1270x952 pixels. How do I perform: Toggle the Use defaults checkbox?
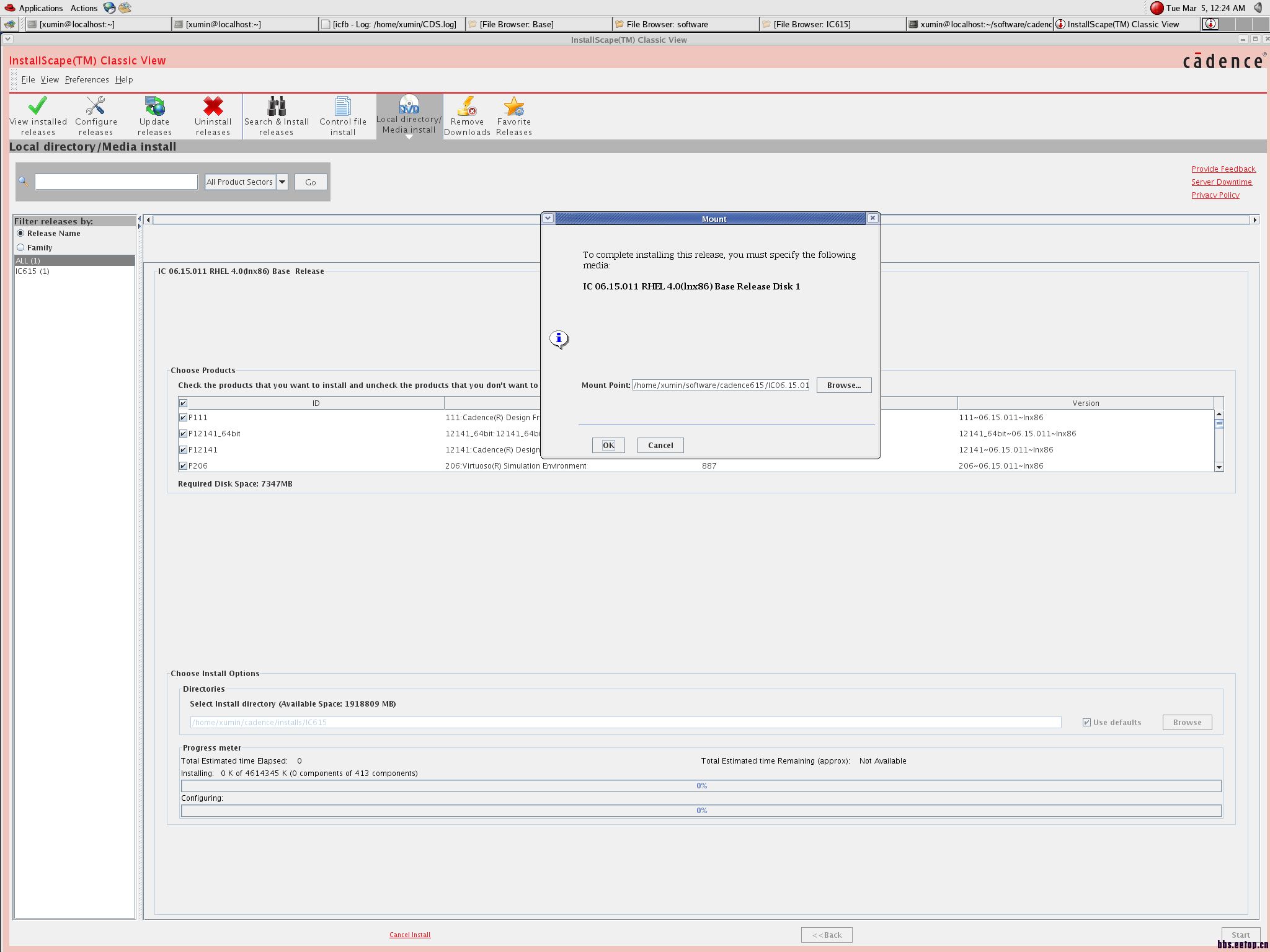click(x=1086, y=723)
